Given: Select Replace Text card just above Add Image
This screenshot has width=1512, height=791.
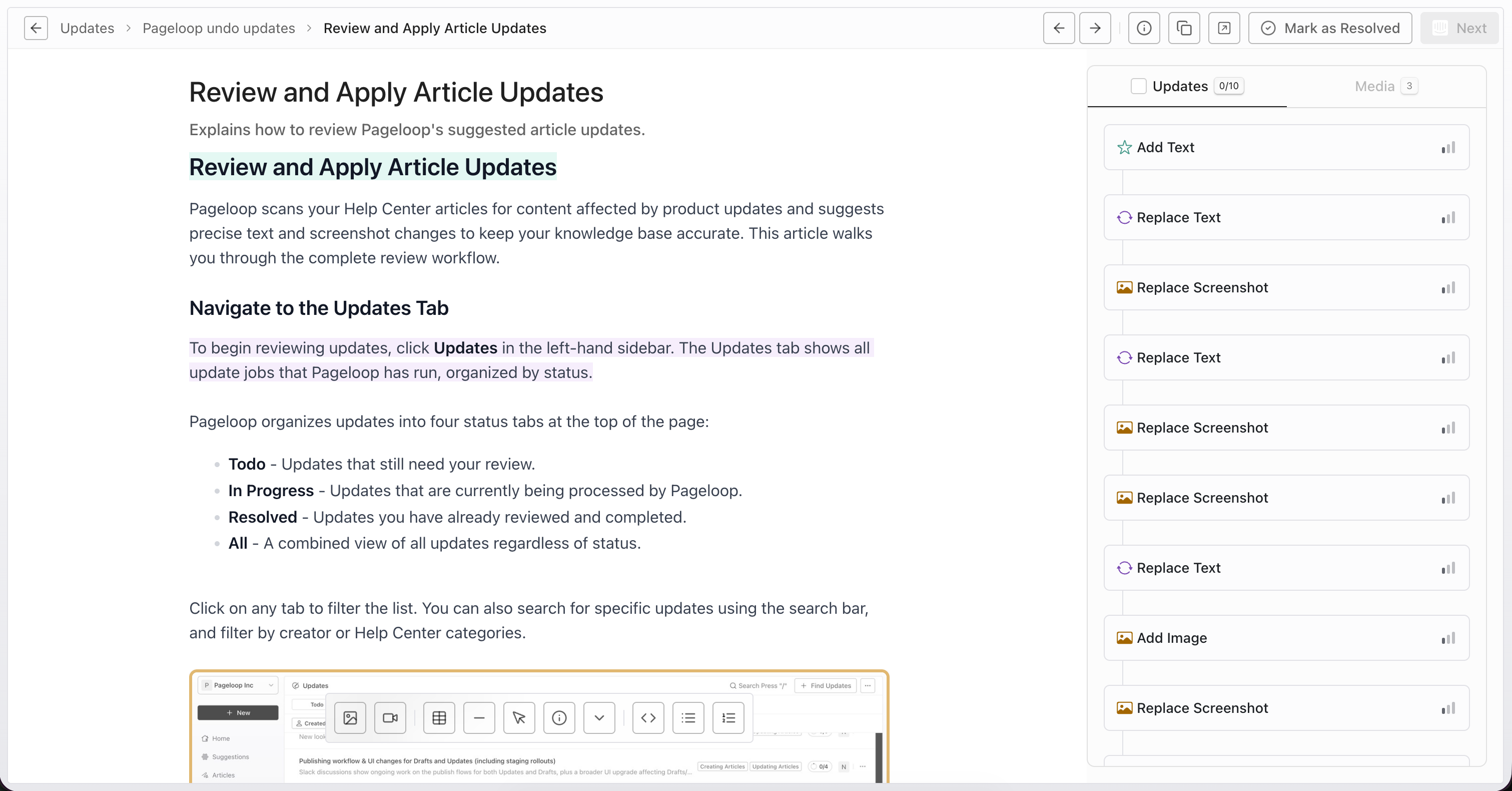Looking at the screenshot, I should coord(1287,568).
